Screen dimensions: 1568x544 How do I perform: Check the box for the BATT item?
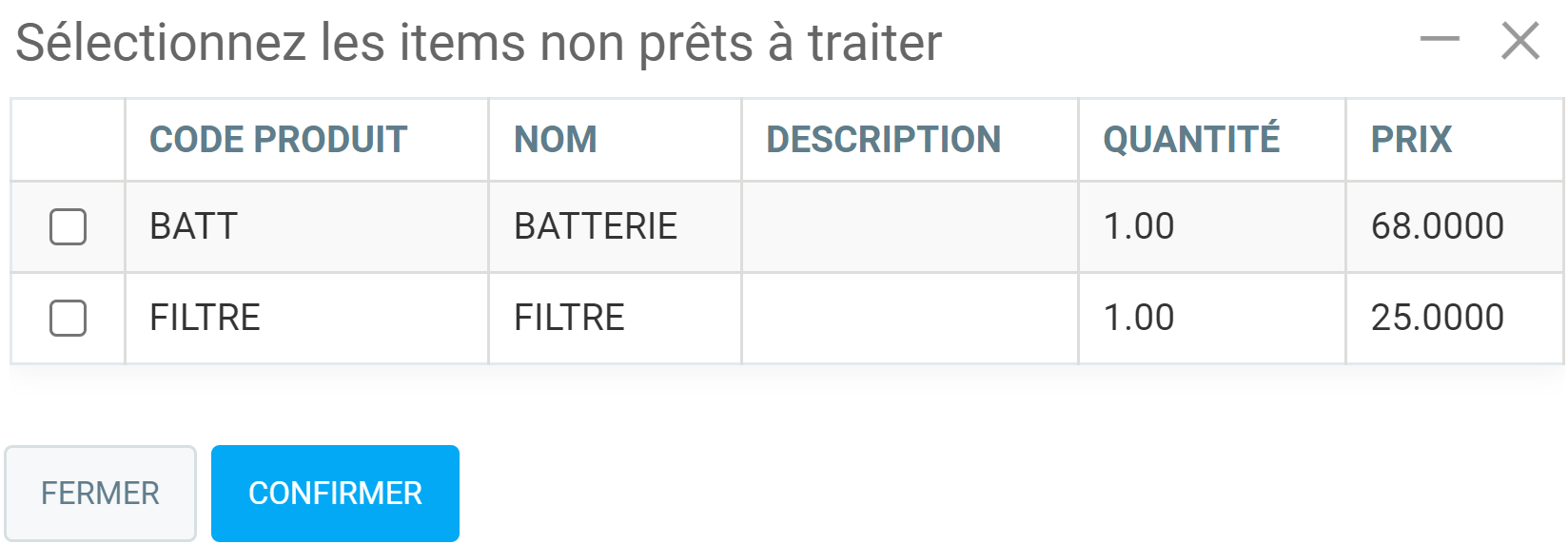coord(68,226)
